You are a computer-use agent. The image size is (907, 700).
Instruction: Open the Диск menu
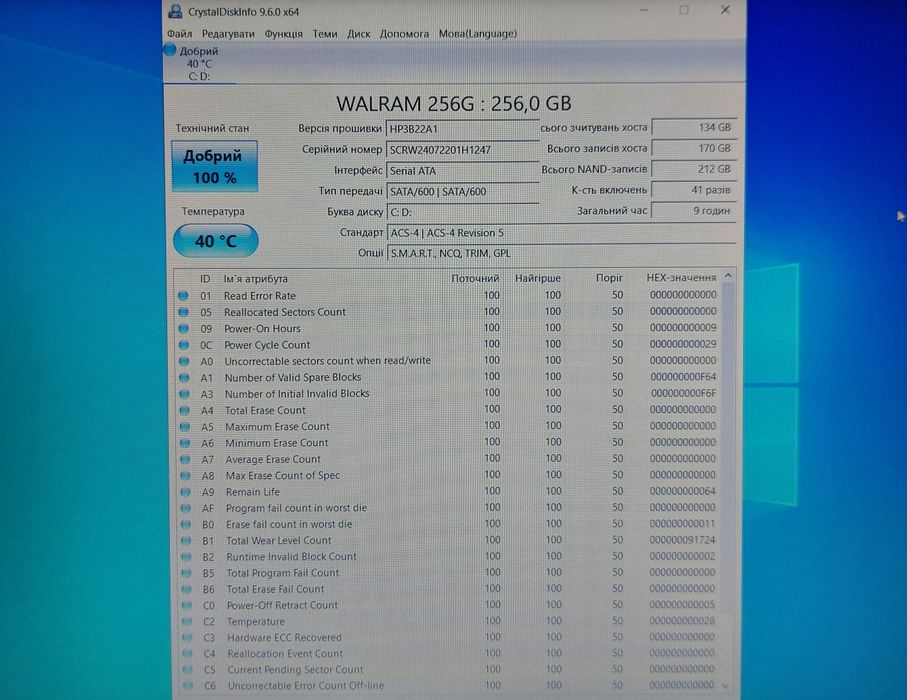[359, 34]
